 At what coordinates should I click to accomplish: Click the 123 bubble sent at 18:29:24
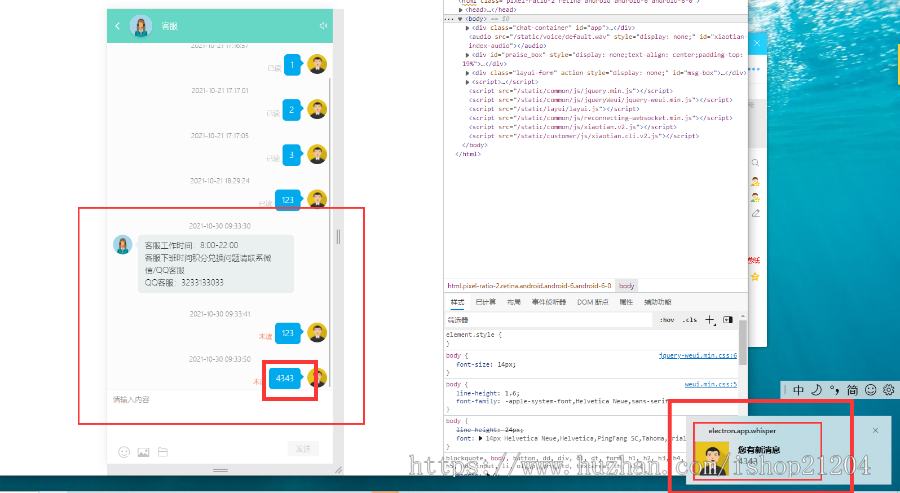288,200
